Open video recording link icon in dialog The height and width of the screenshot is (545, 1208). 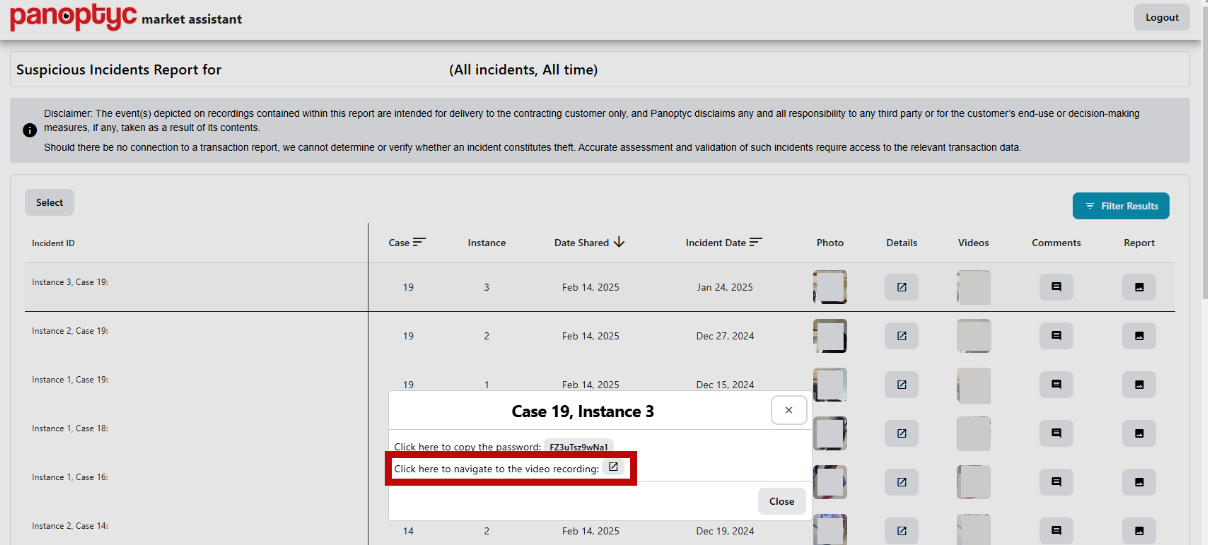(615, 467)
